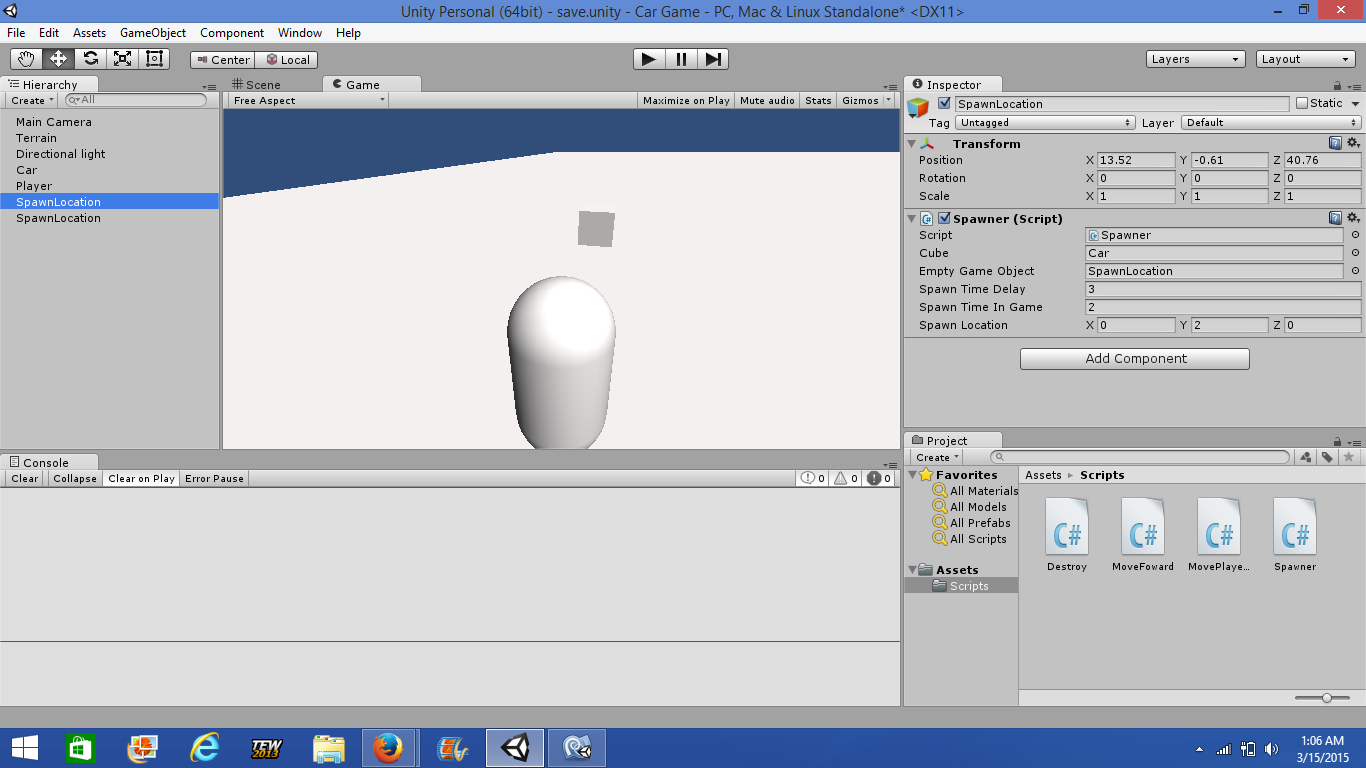Open the File menu
The image size is (1366, 768).
(16, 33)
